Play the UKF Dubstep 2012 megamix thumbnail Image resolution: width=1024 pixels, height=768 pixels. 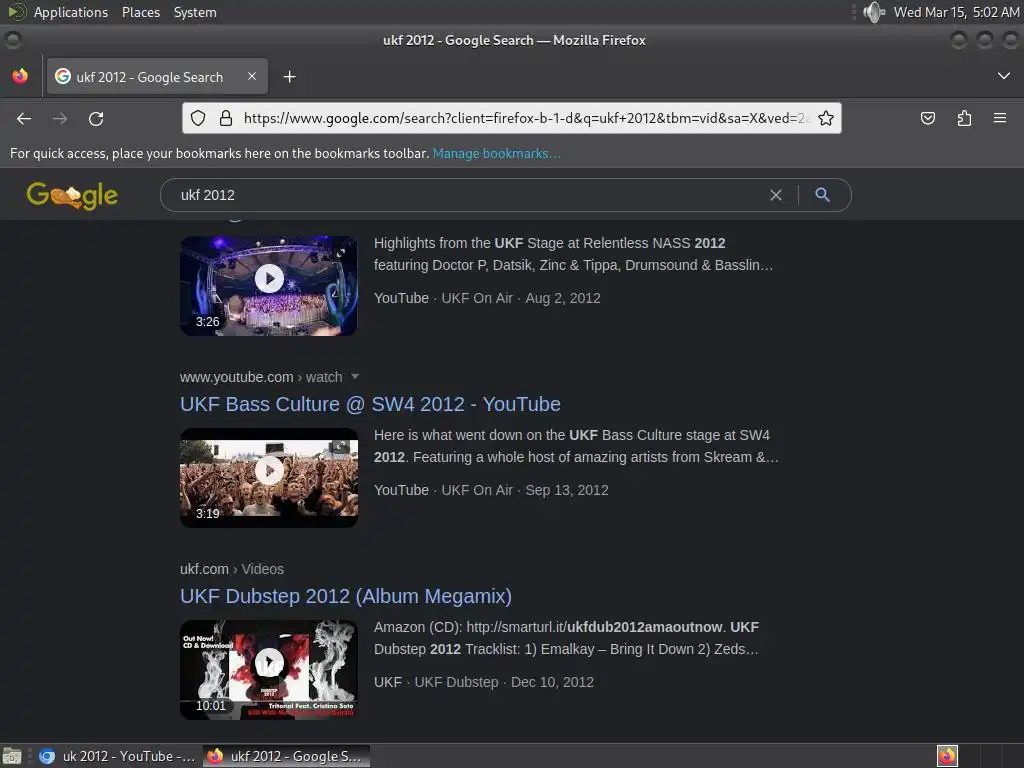tap(268, 670)
